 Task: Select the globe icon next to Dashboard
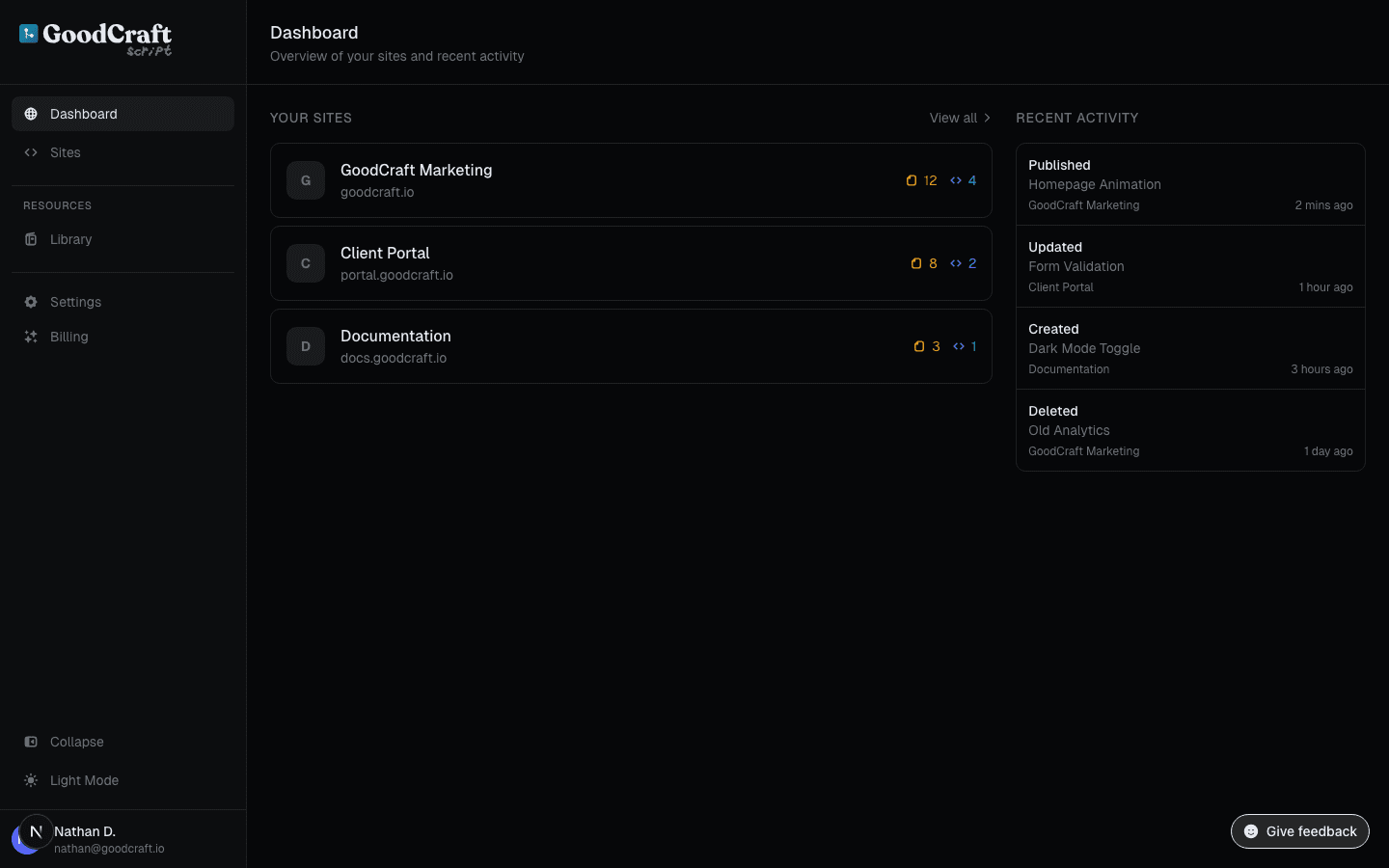(30, 113)
